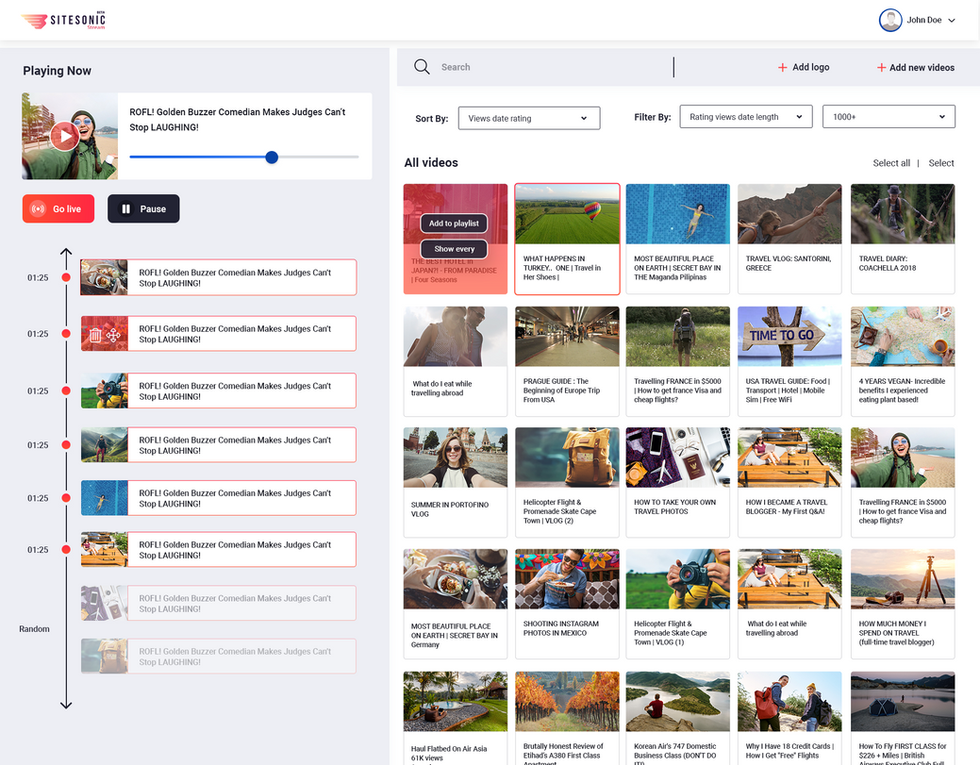Screen dimensions: 980x765
Task: Open the '1000+' filter dropdown
Action: tap(888, 117)
